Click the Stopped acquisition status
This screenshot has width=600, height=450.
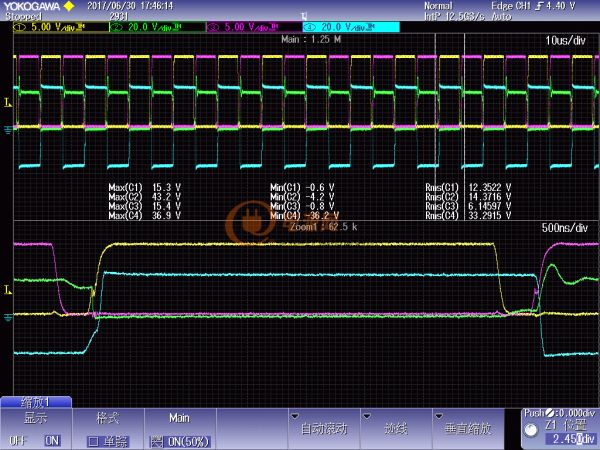pos(23,16)
